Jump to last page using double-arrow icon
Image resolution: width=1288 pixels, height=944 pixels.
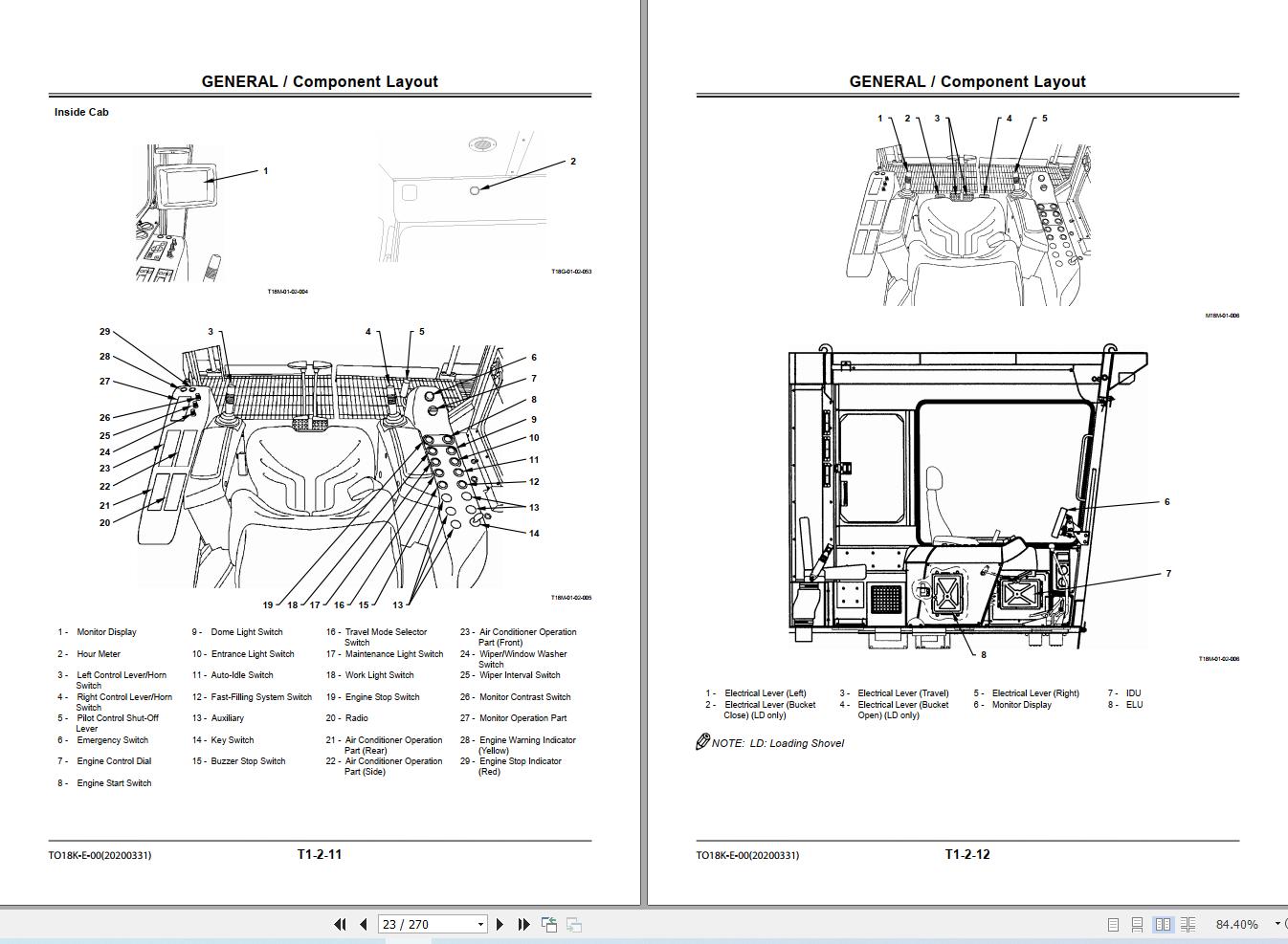pos(522,924)
